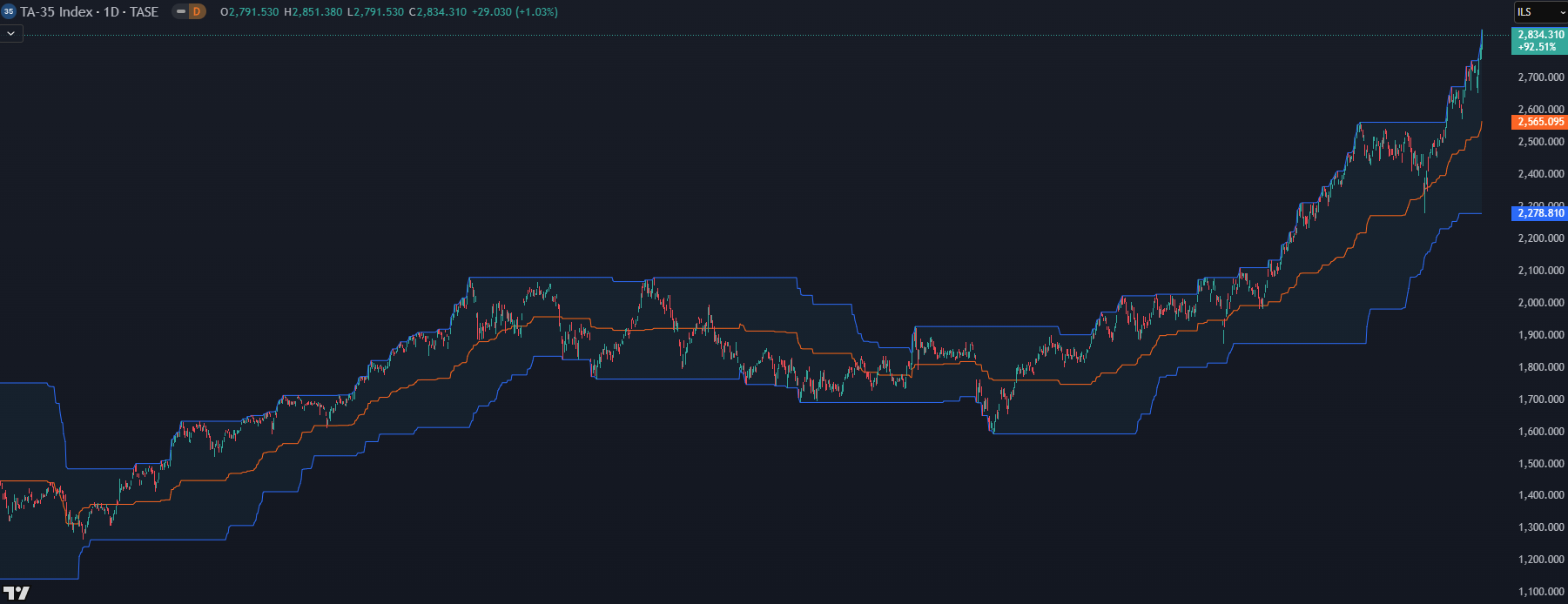Click the TA-35 symbol logo badge

(9, 11)
